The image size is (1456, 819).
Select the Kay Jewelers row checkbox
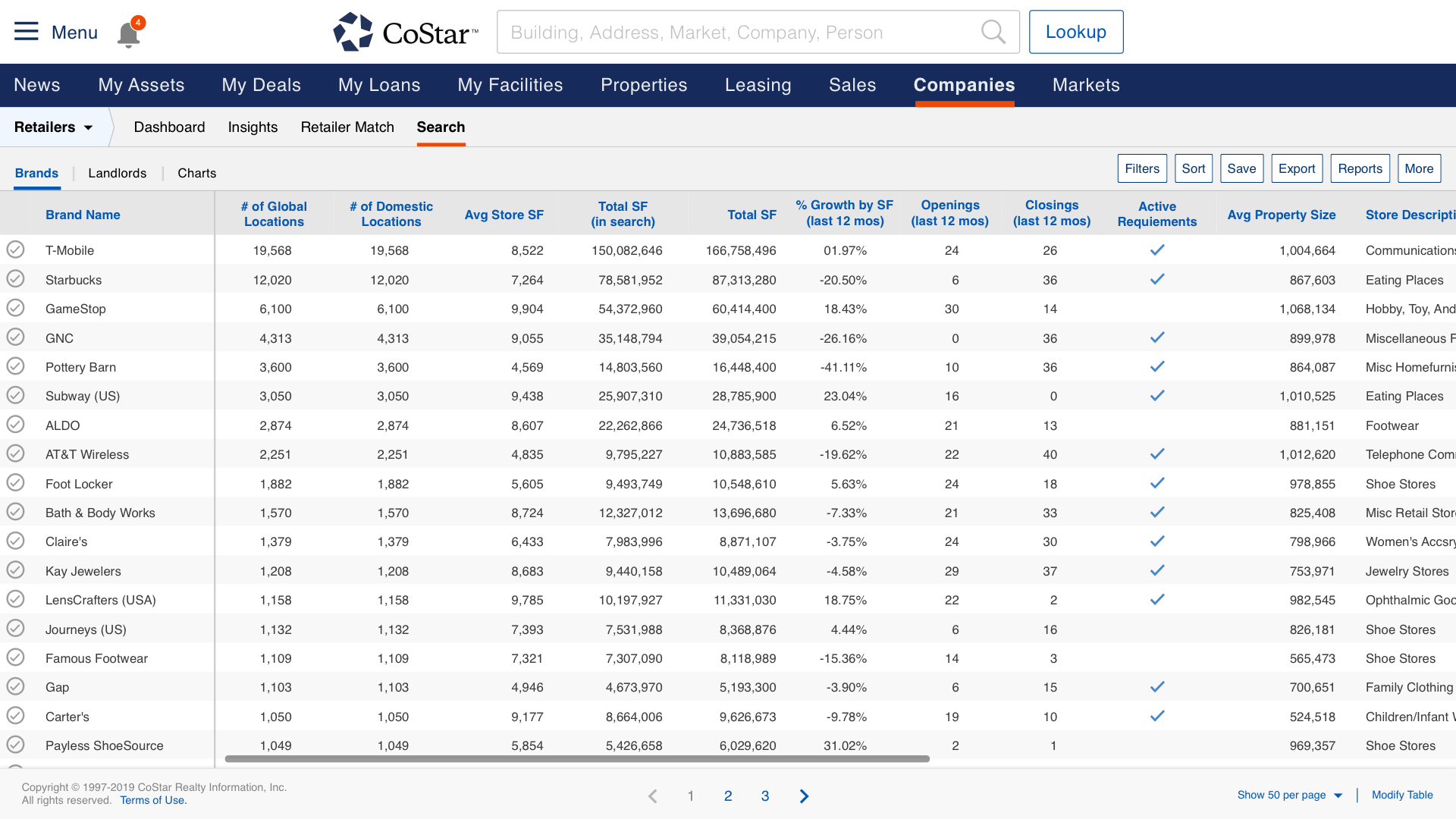coord(15,570)
